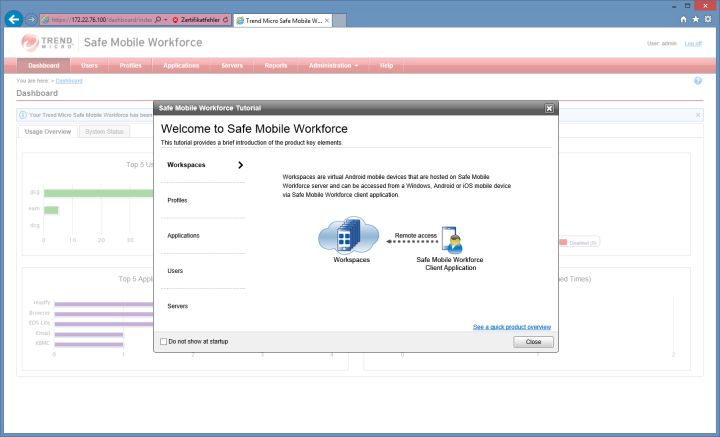Open the Reports menu item
This screenshot has width=720, height=437.
pos(276,65)
